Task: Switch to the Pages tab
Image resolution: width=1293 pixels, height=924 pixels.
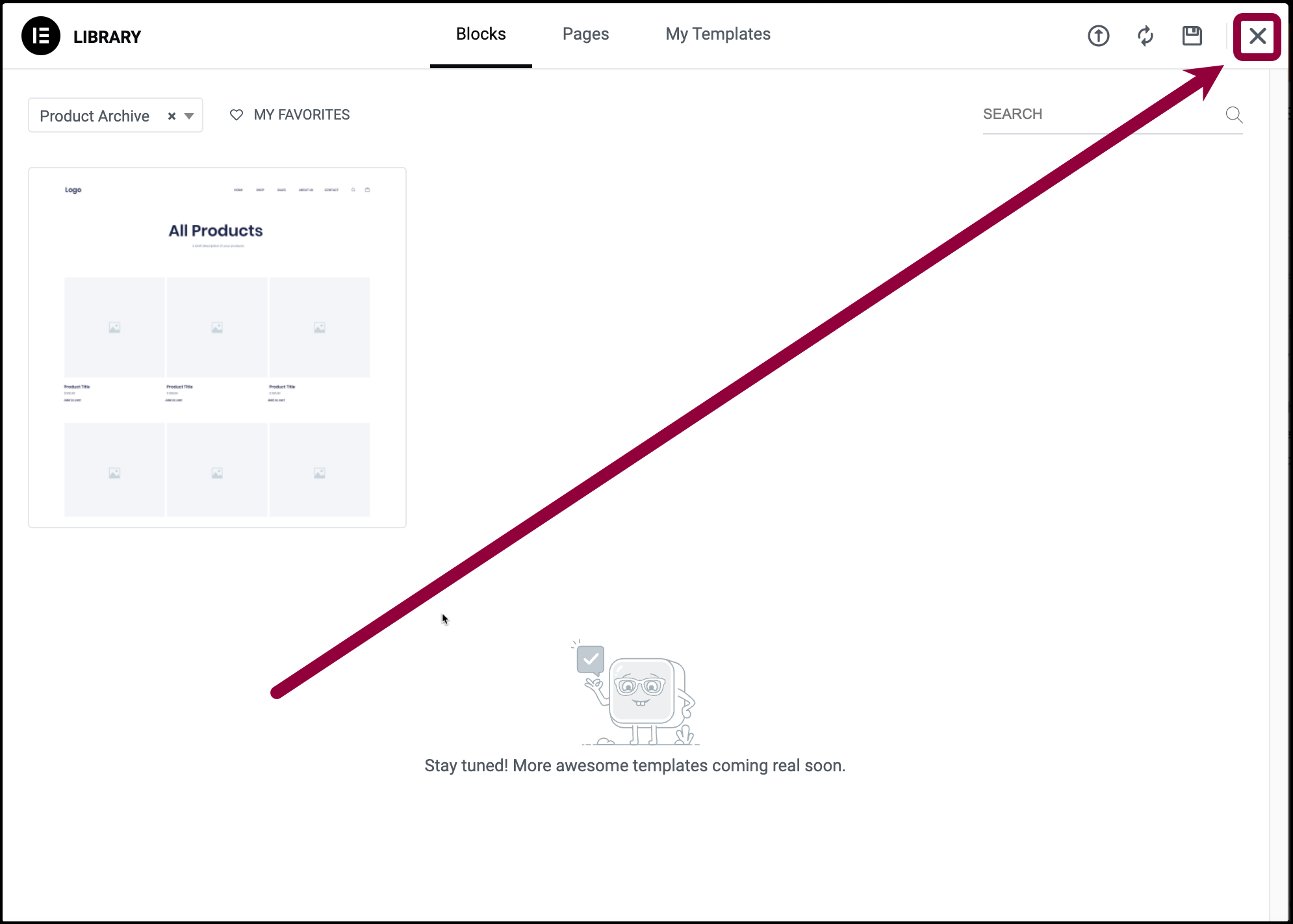Action: (585, 33)
